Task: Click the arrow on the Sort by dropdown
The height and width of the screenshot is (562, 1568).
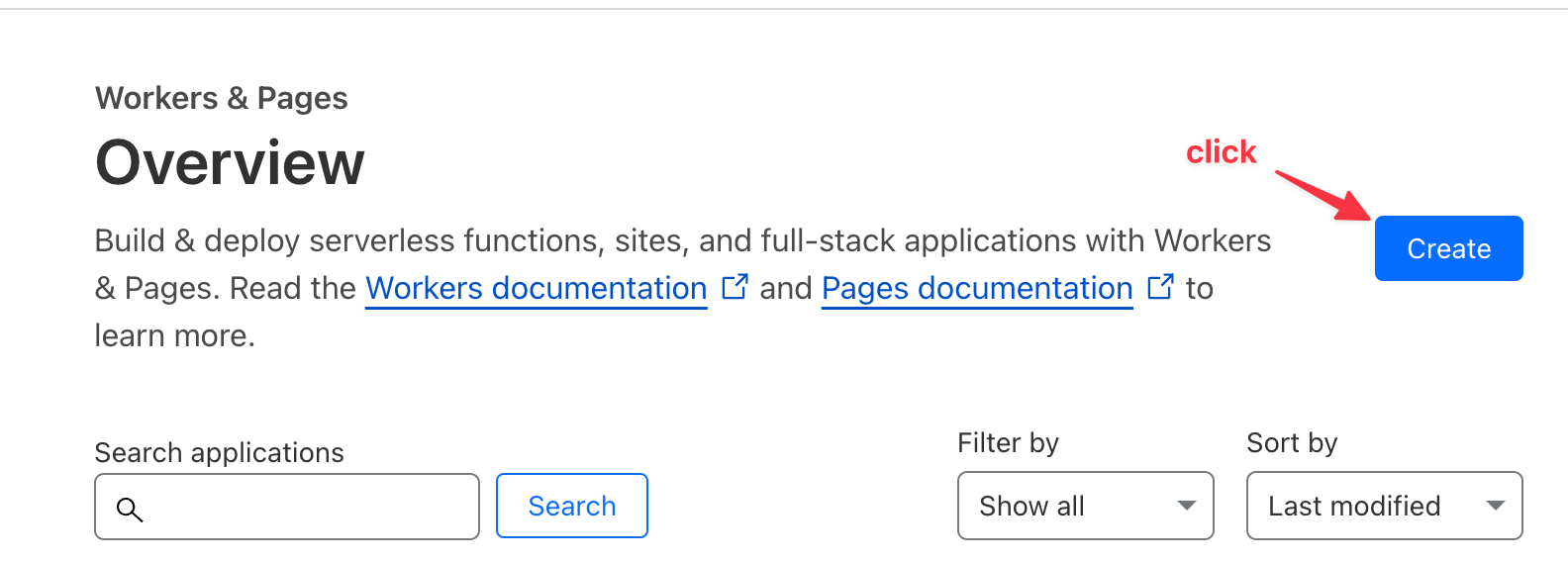Action: (x=1496, y=506)
